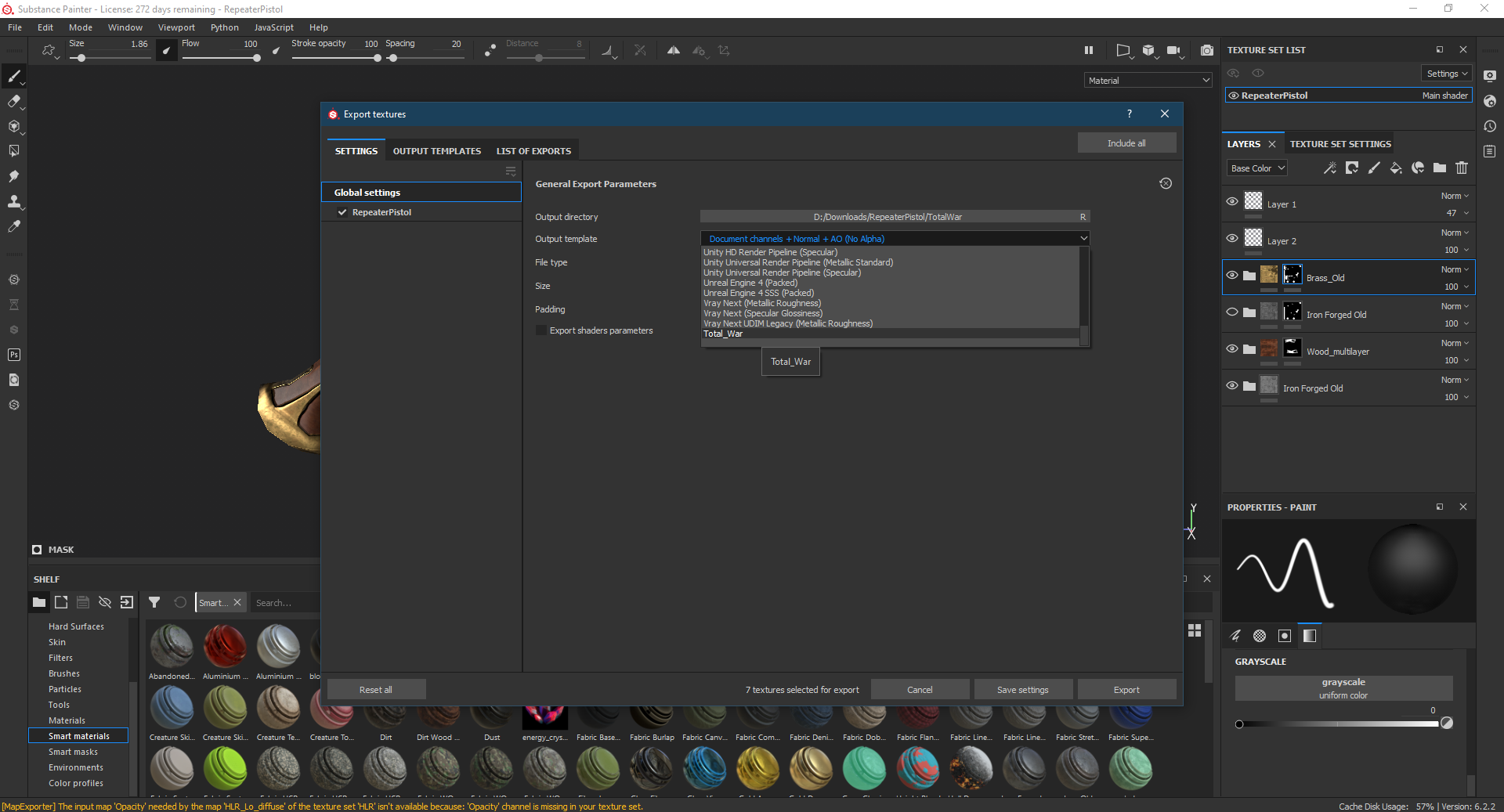Open blend mode dropdown for Wood_multilayer
Screen dimensions: 1504x812
click(1455, 343)
